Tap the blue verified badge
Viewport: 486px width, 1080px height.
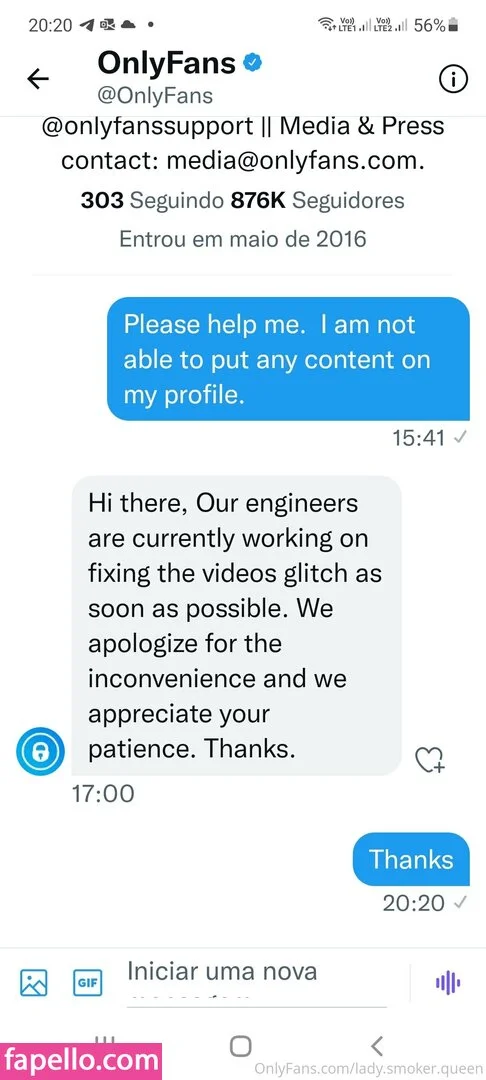pos(253,63)
